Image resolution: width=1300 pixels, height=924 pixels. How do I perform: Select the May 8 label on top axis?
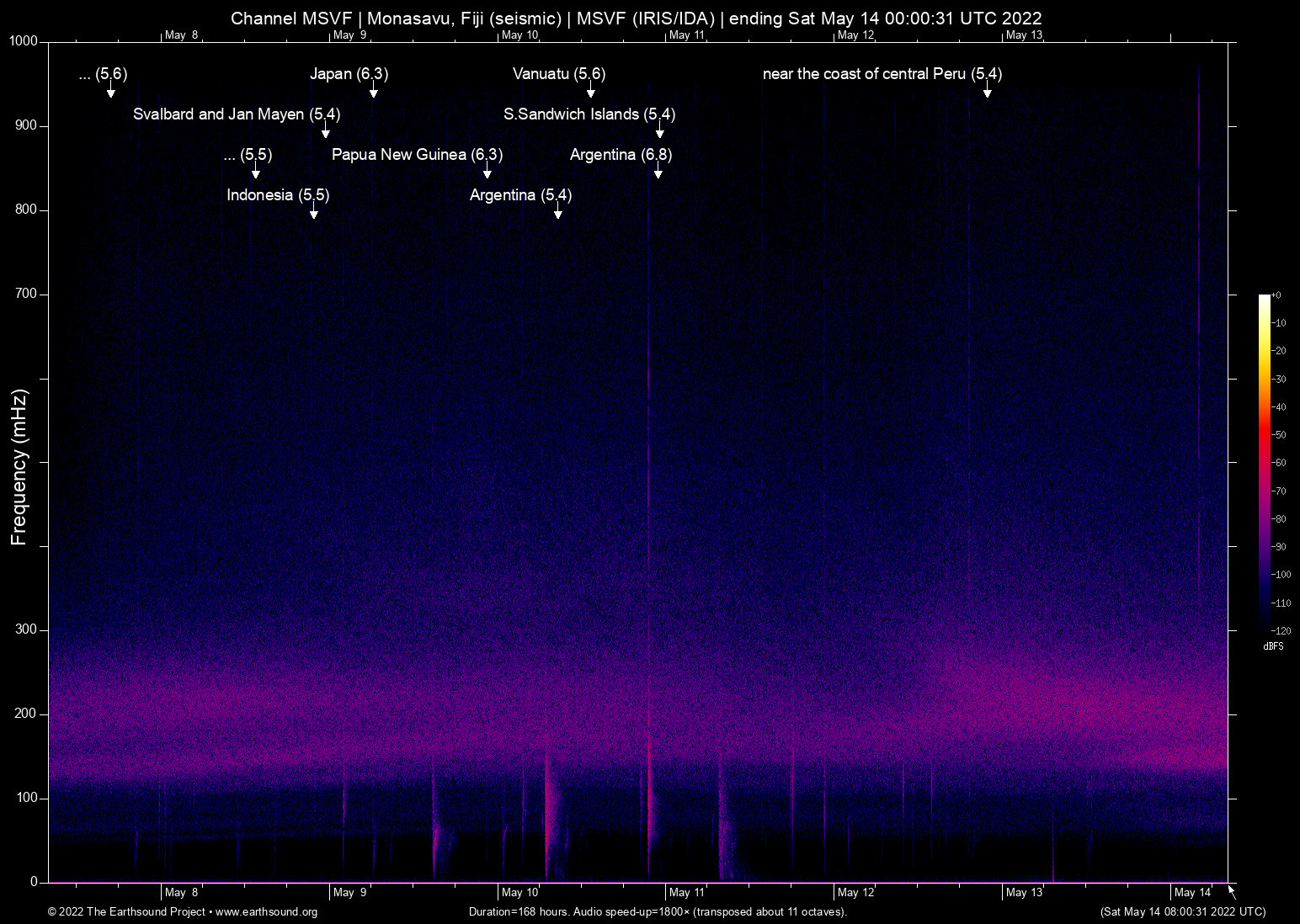click(182, 35)
